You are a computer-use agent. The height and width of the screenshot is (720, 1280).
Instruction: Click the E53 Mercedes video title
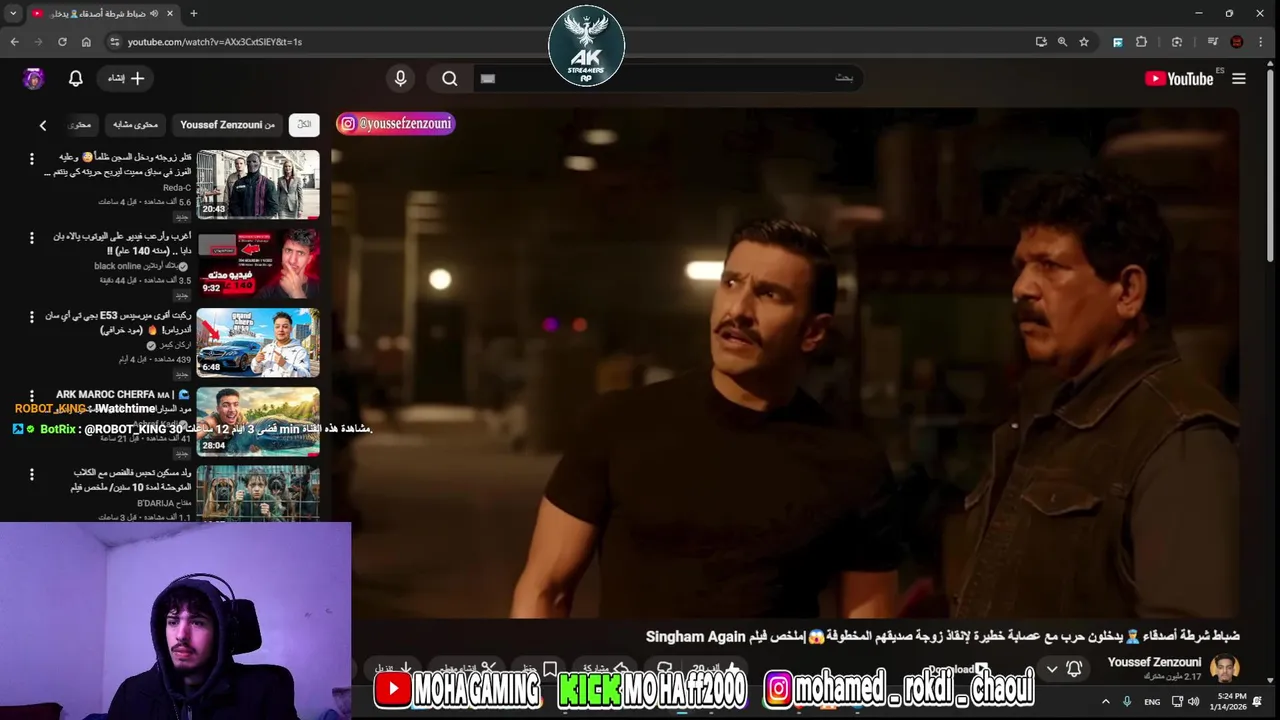pos(118,322)
